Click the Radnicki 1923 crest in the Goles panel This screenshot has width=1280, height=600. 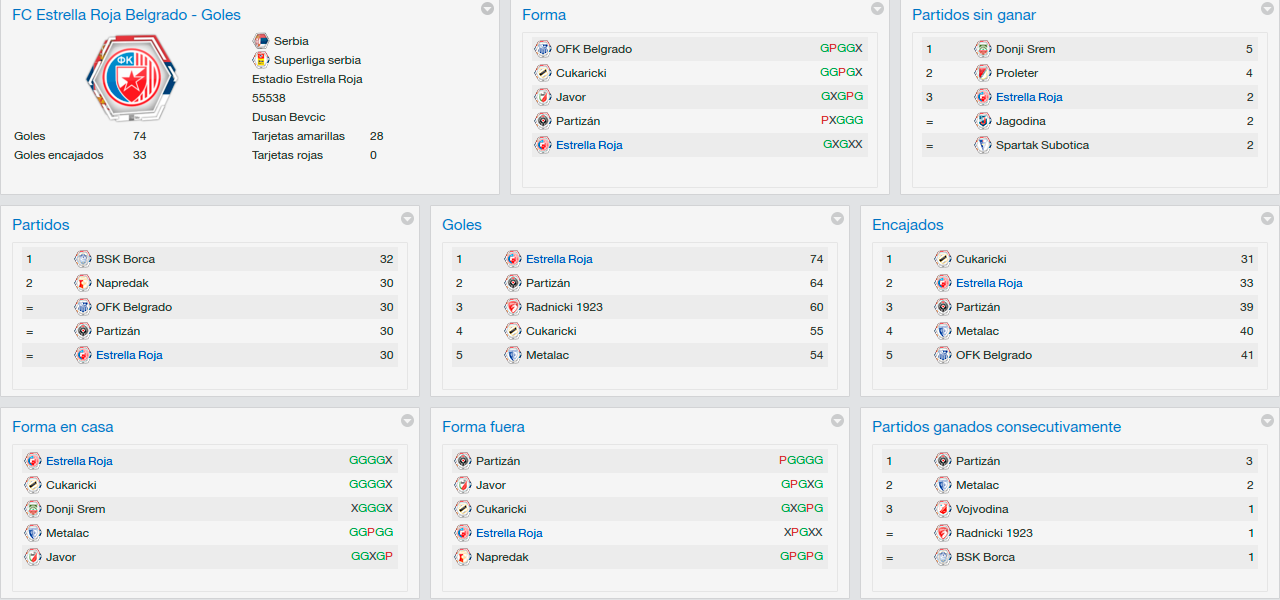click(513, 307)
